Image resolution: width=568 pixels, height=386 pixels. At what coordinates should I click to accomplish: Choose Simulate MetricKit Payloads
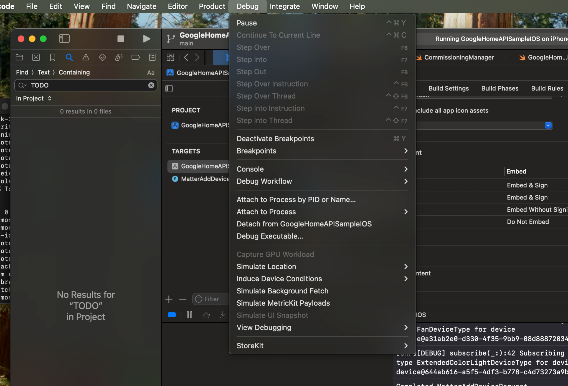click(x=322, y=303)
